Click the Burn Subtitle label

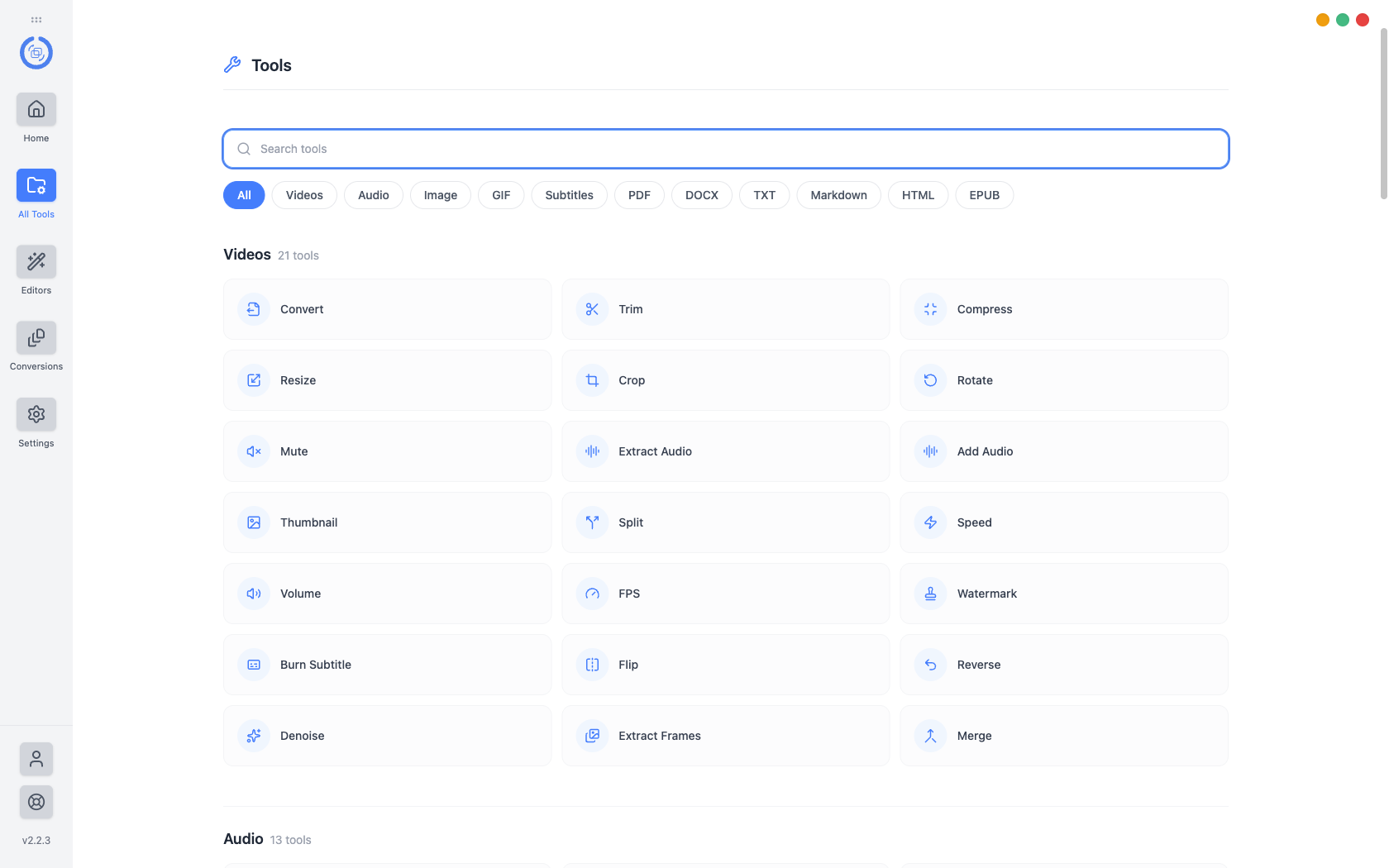[316, 665]
